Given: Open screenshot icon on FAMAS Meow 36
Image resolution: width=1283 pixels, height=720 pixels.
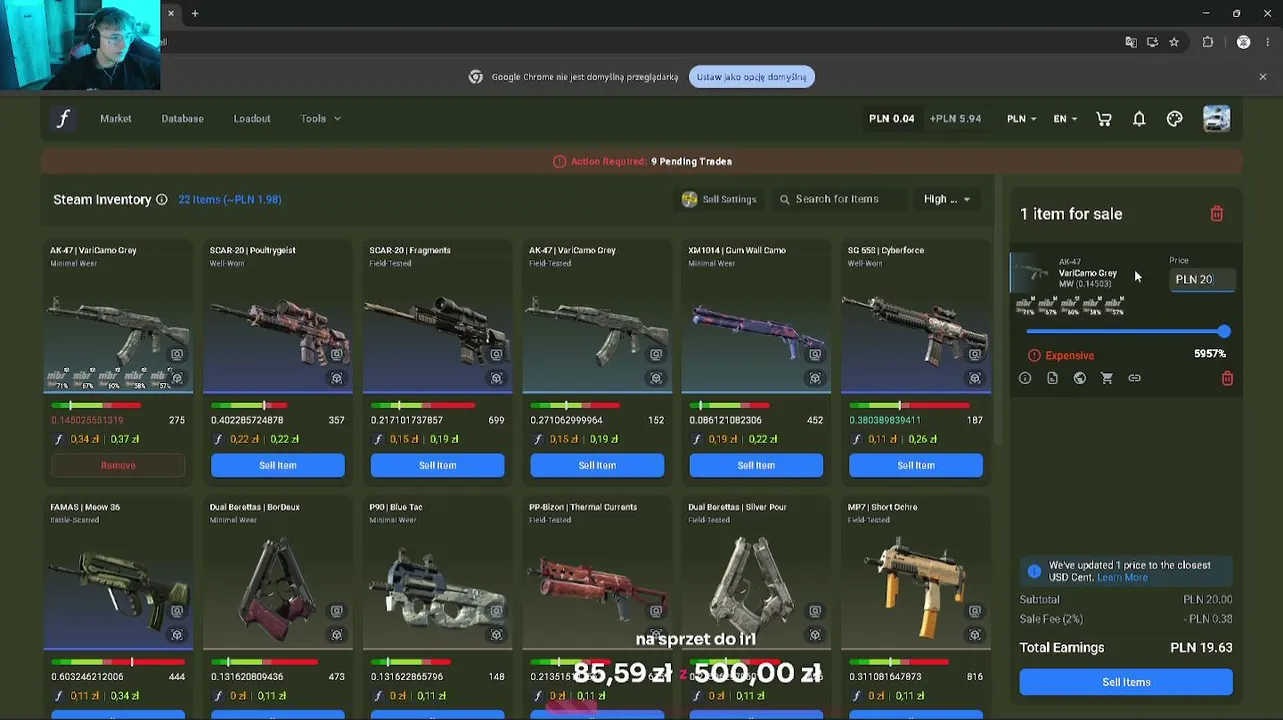Looking at the screenshot, I should click(x=177, y=611).
